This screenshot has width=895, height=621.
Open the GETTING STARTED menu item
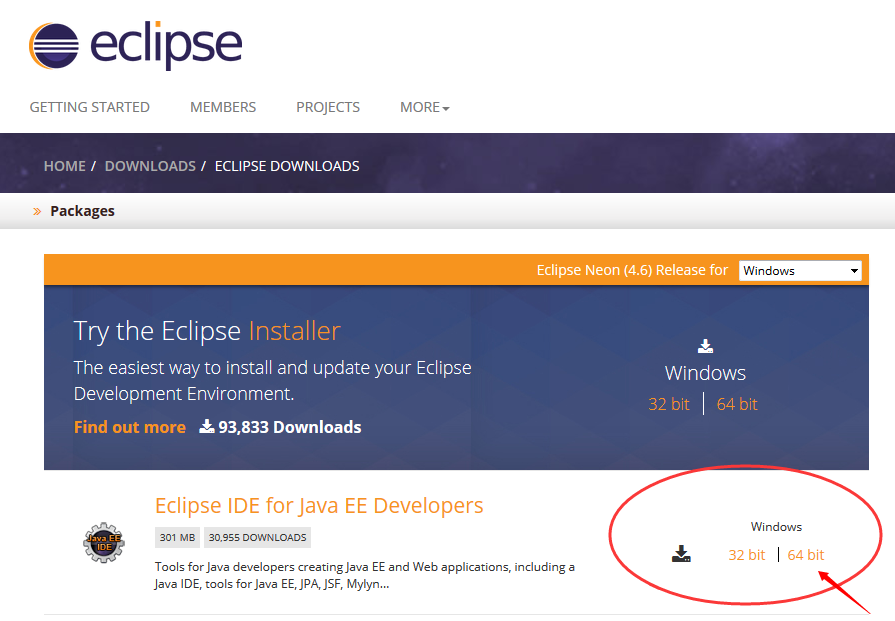[90, 107]
